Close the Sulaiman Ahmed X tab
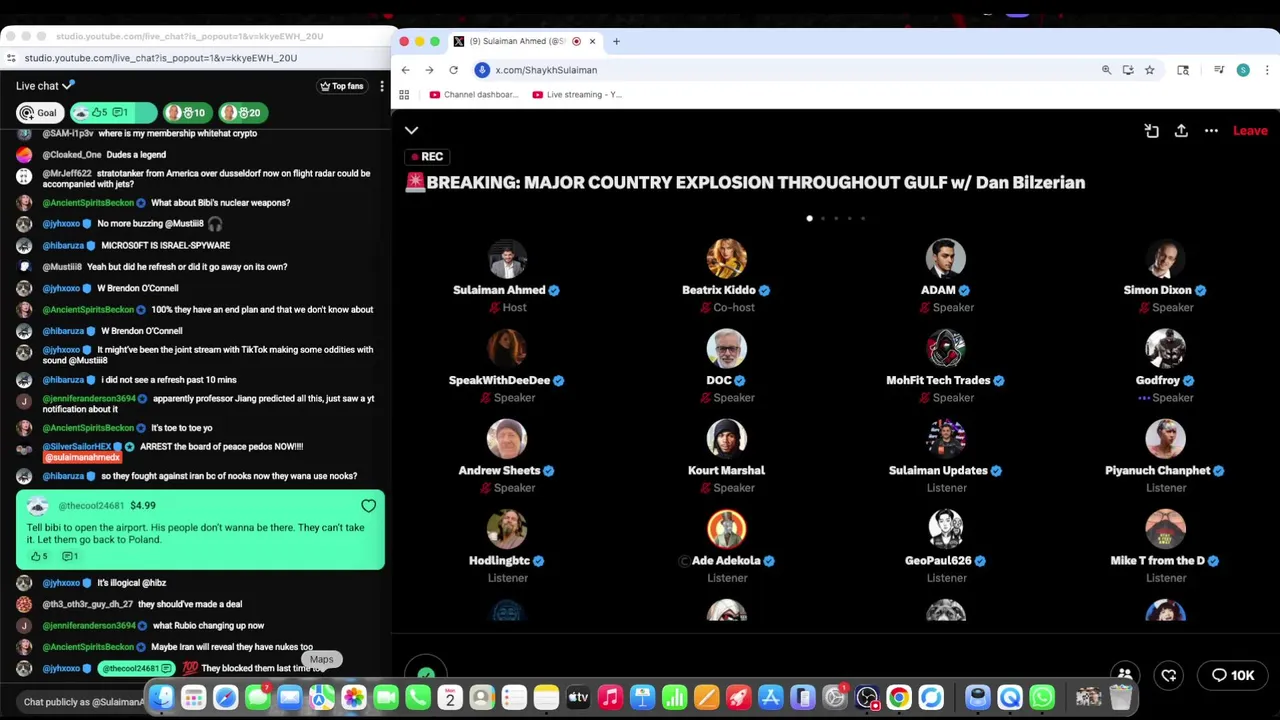 click(x=592, y=41)
